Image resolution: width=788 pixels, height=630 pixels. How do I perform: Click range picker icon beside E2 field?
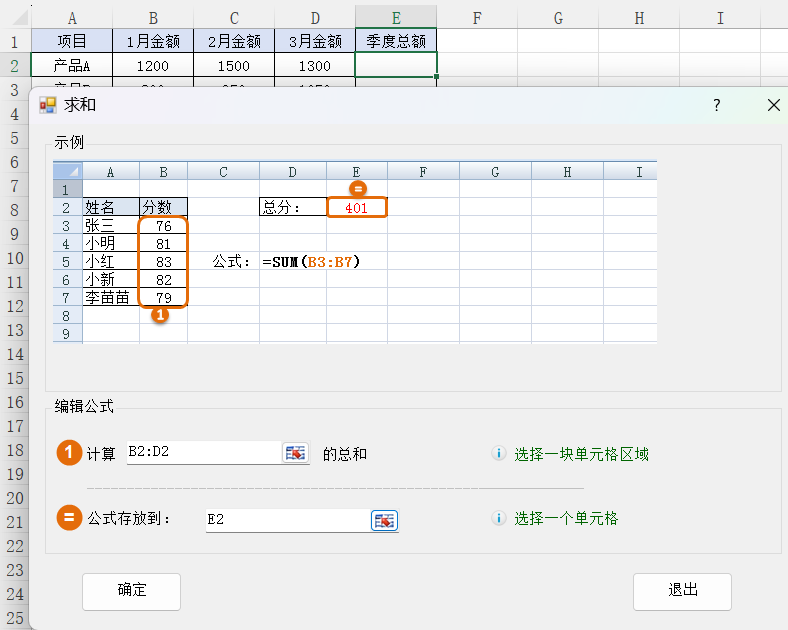tap(385, 520)
